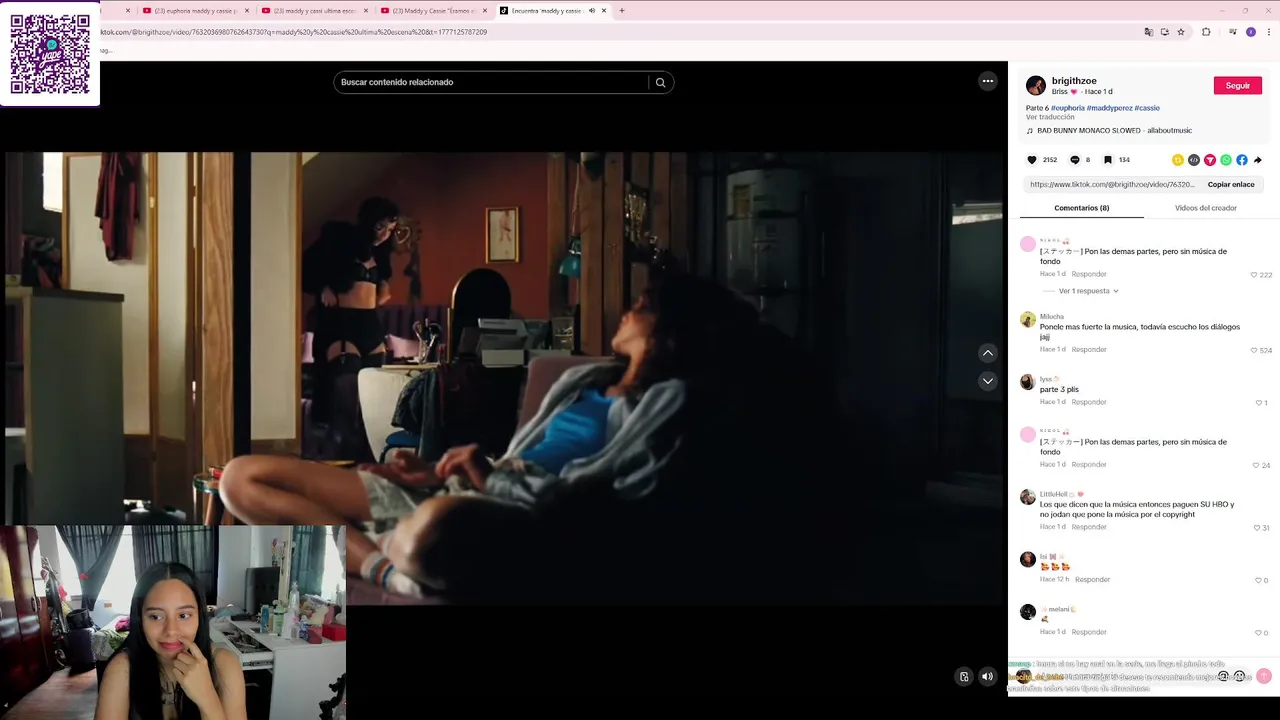Switch to the Comentarios (8) tab
This screenshot has width=1280, height=720.
tap(1082, 208)
